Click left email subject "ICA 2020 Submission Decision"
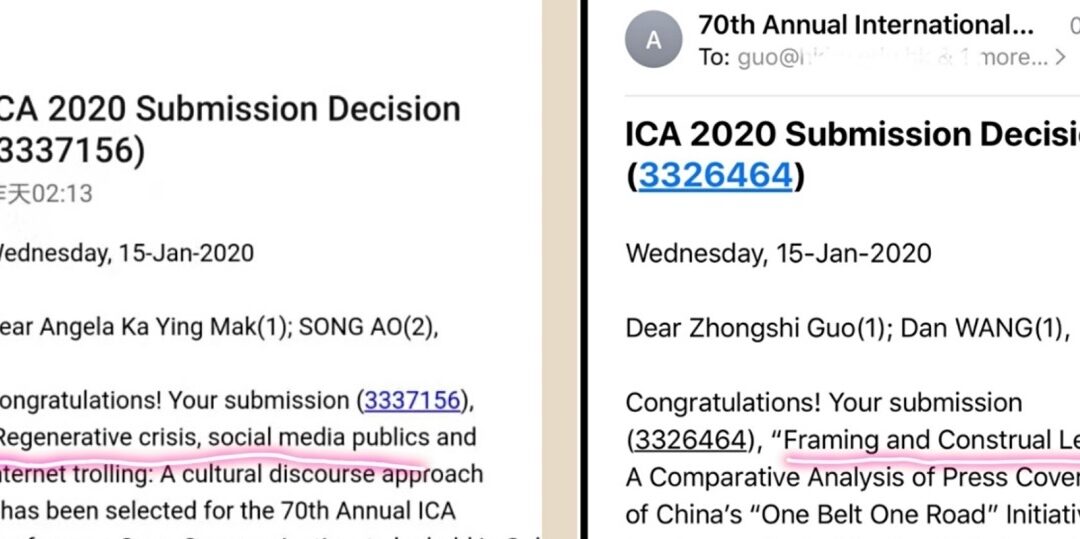Viewport: 1080px width, 539px height. [230, 109]
